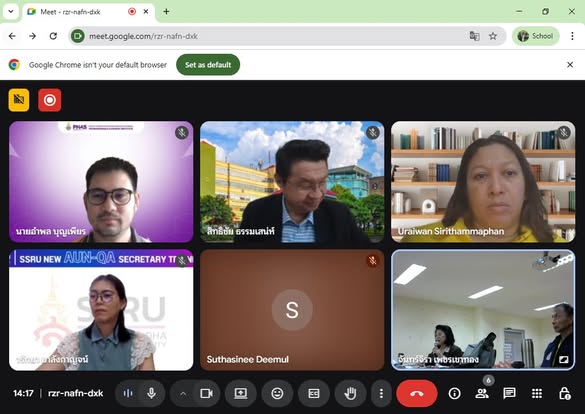
Task: Open the activities grid icon
Action: point(537,393)
